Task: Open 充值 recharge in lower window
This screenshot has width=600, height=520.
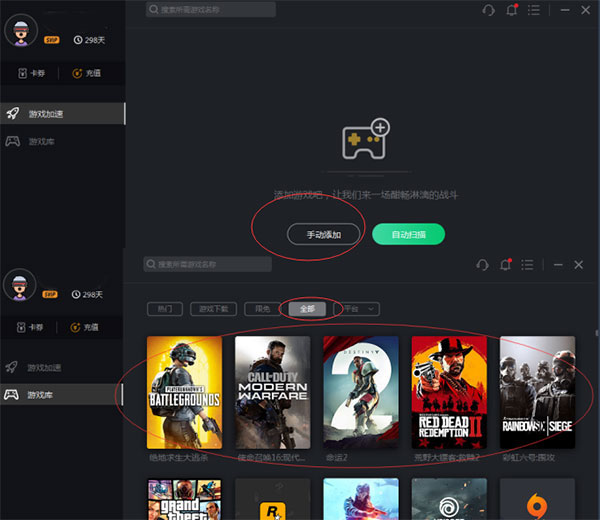Action: click(85, 327)
